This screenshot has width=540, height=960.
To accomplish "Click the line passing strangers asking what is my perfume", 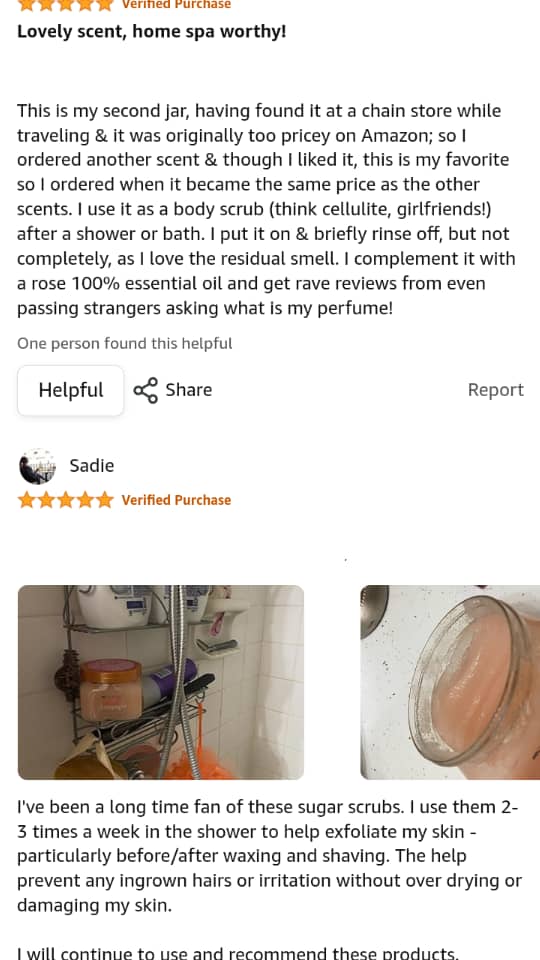I will coord(204,308).
